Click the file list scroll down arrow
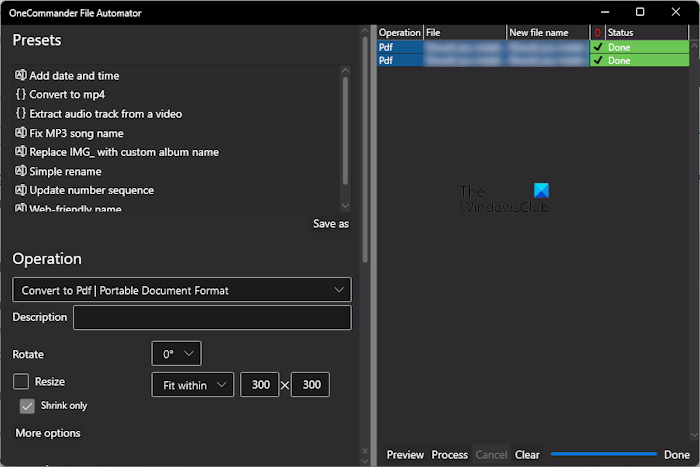This screenshot has height=467, width=700. tap(694, 434)
